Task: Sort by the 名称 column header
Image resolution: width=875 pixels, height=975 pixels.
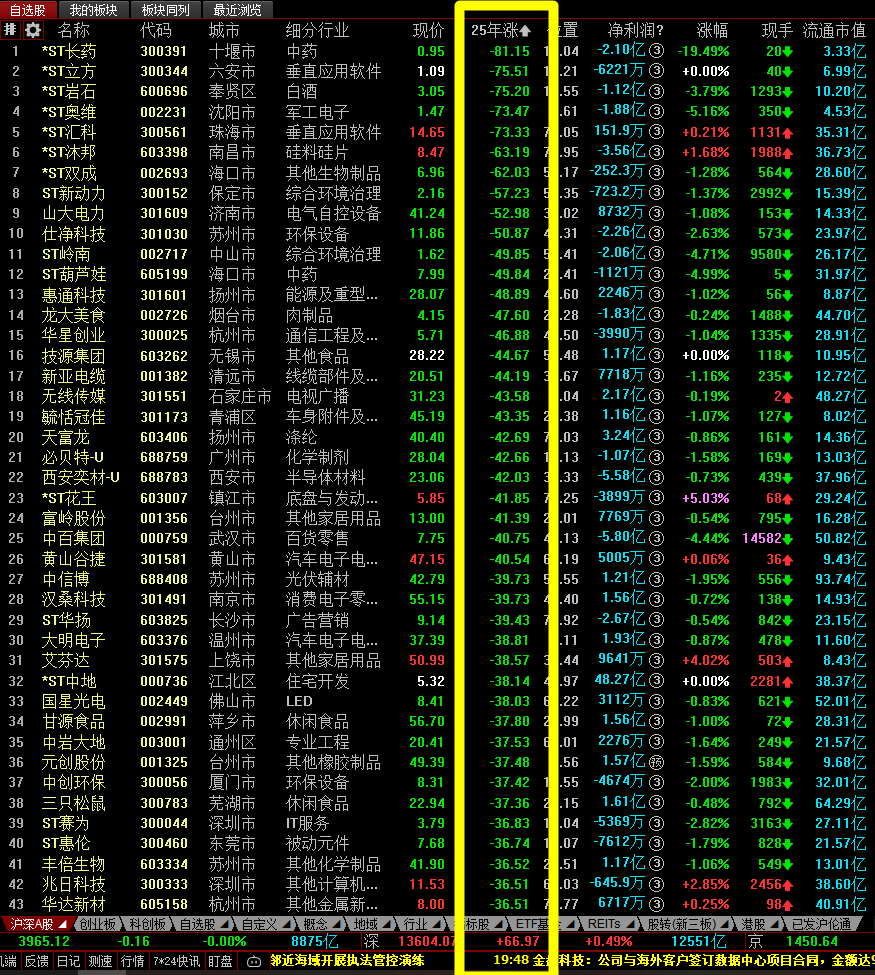Action: tap(73, 30)
